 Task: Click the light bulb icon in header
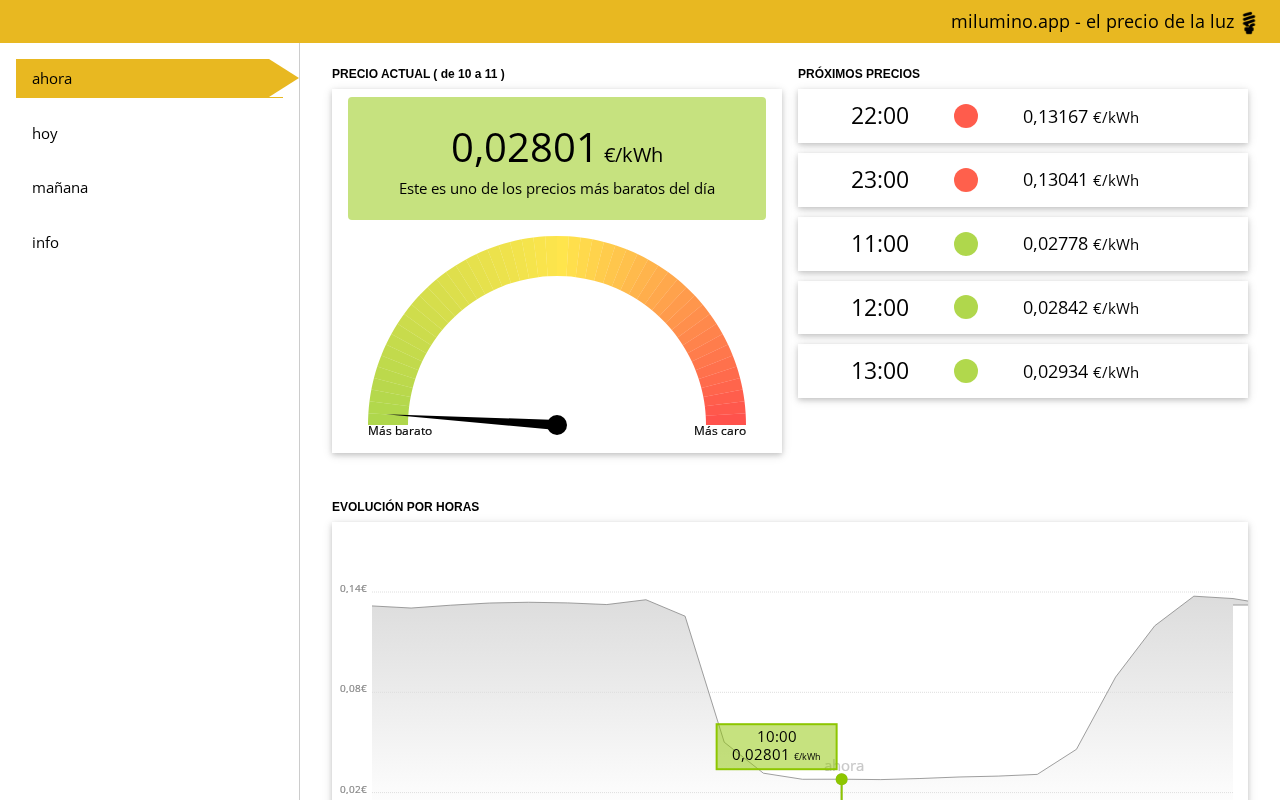pyautogui.click(x=1249, y=22)
